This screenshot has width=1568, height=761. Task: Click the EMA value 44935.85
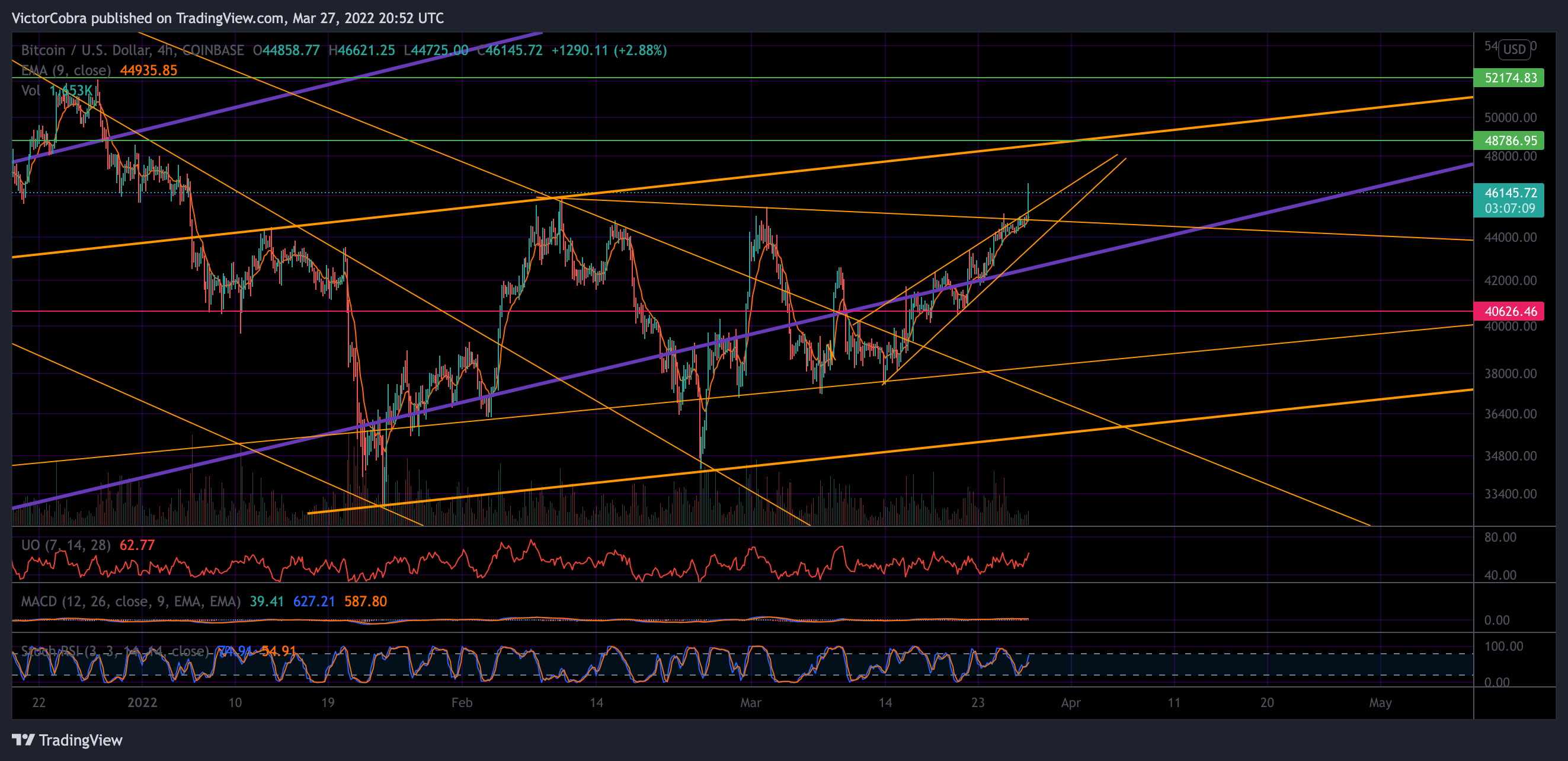pyautogui.click(x=149, y=70)
